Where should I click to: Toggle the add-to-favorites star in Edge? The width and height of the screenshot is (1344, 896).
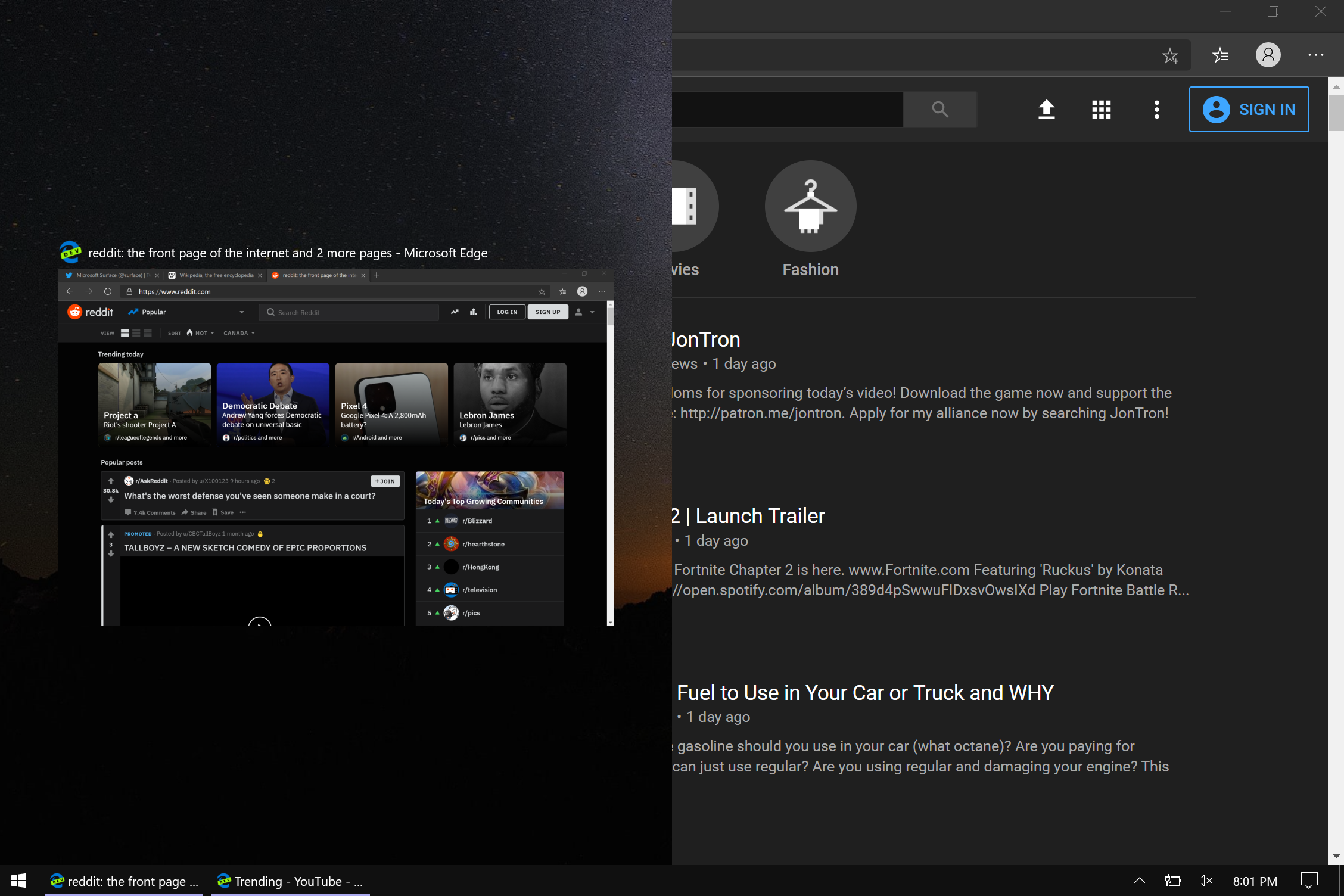point(1171,55)
